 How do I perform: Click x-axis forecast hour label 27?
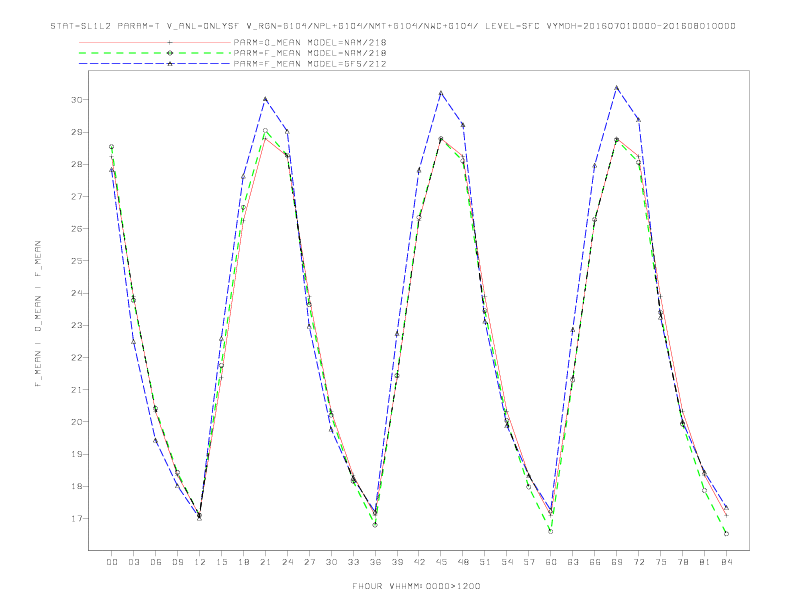pyautogui.click(x=309, y=562)
